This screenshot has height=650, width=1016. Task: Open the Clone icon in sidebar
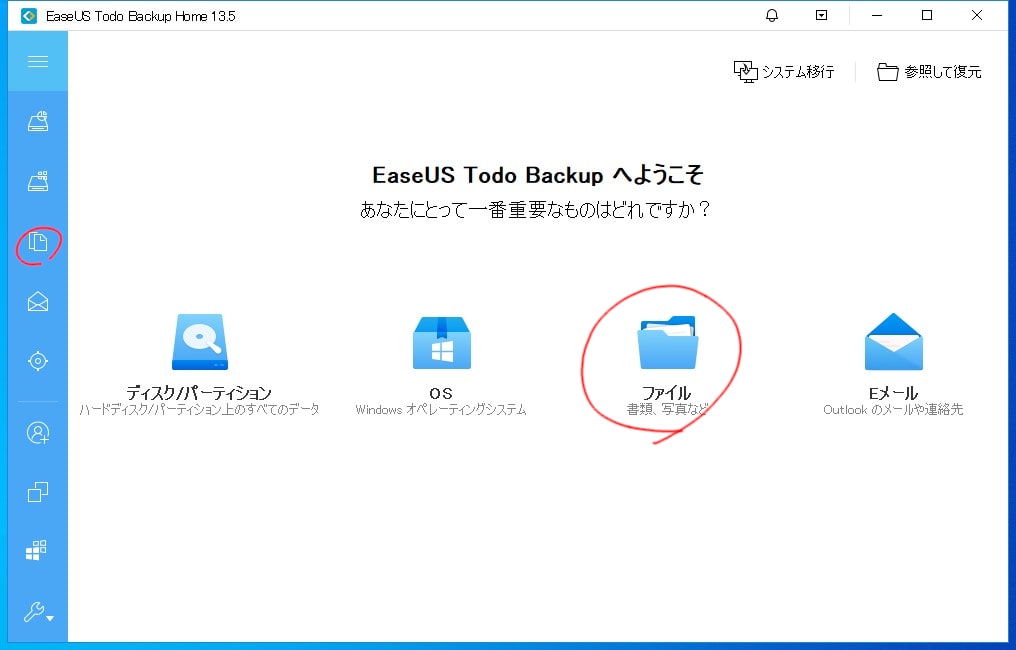pyautogui.click(x=38, y=492)
